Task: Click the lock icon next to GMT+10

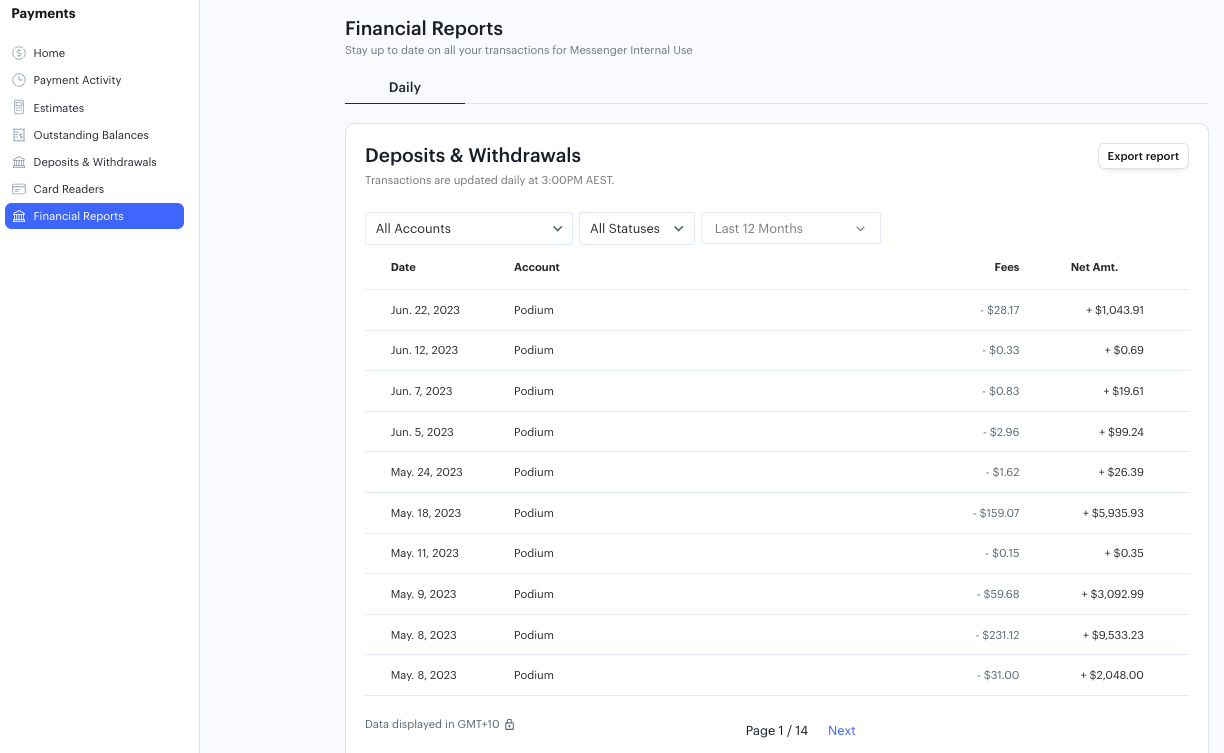Action: (x=510, y=723)
